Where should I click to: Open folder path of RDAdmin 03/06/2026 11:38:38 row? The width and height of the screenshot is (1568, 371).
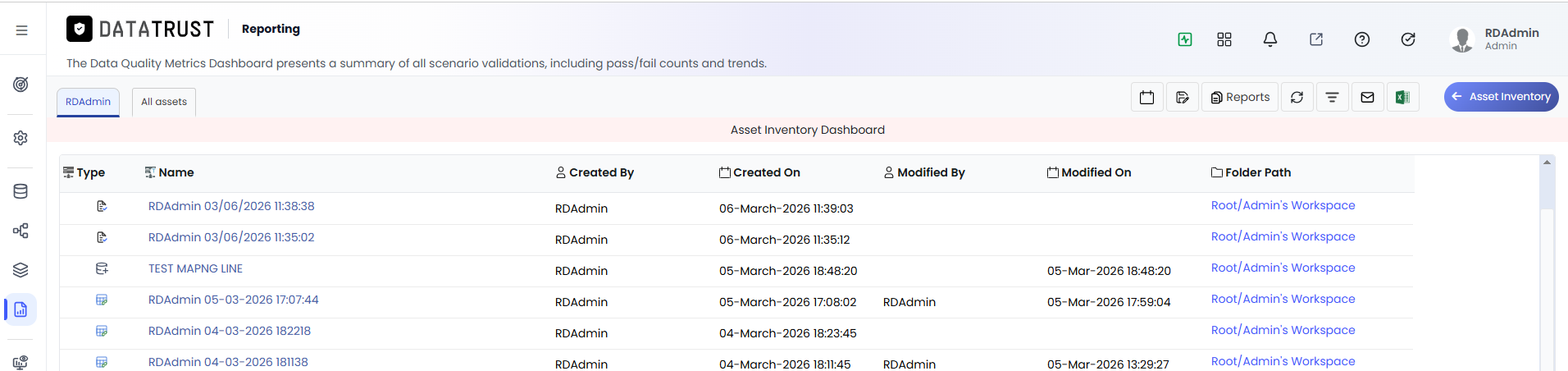[1283, 205]
